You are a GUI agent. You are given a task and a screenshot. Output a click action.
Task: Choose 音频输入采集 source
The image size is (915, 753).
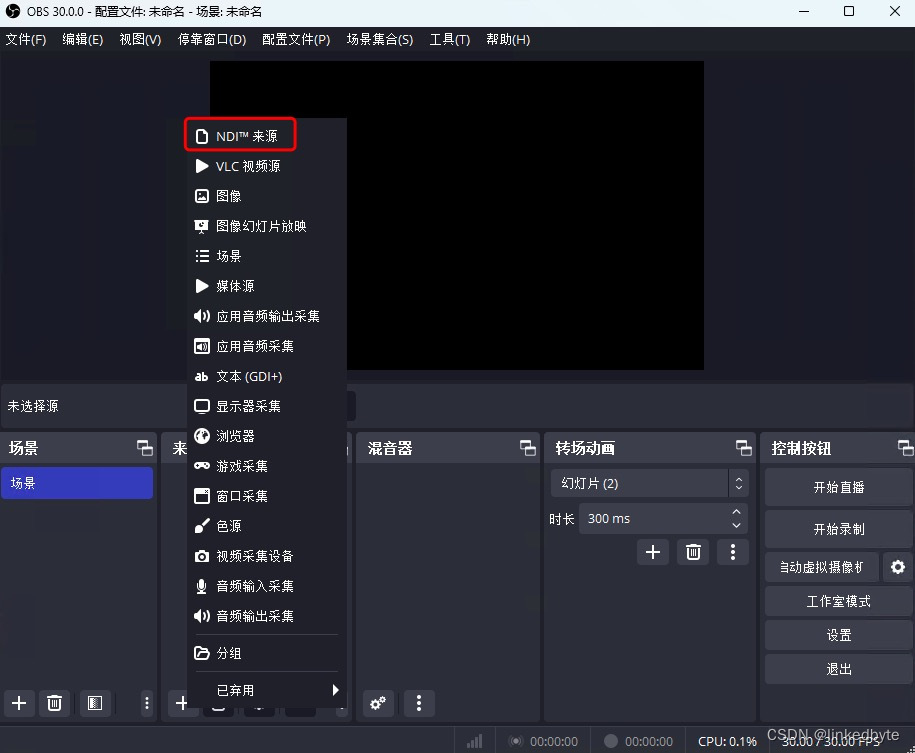tap(267, 586)
